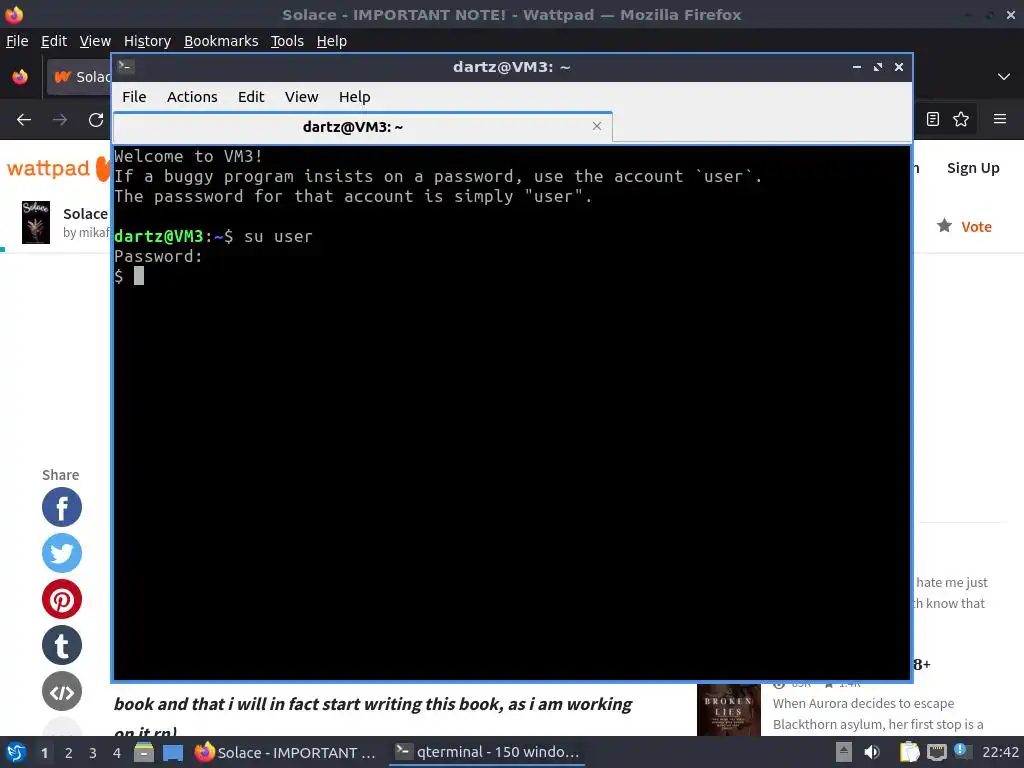This screenshot has height=768, width=1024.
Task: Switch to workspace 4
Action: (x=117, y=753)
